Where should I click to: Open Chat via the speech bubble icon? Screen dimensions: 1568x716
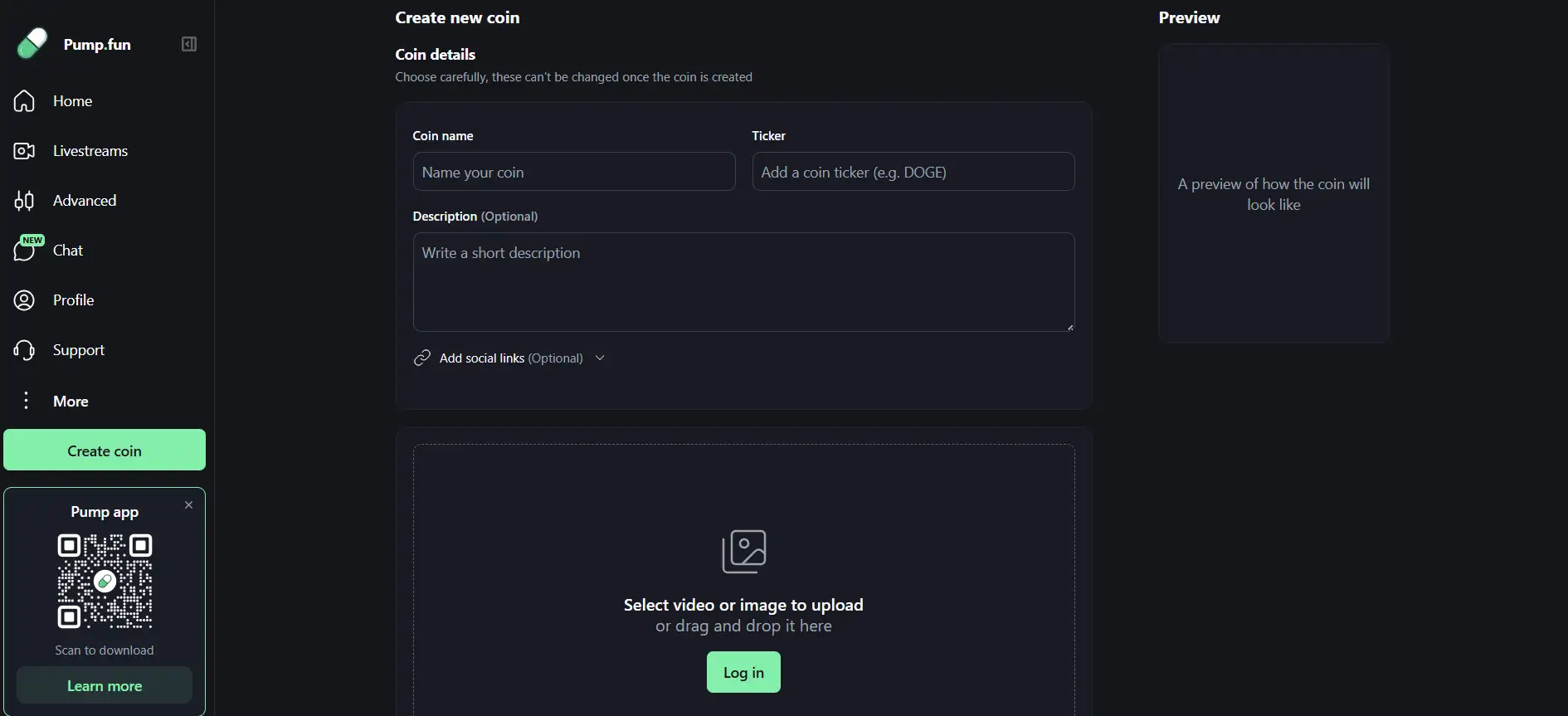tap(25, 251)
